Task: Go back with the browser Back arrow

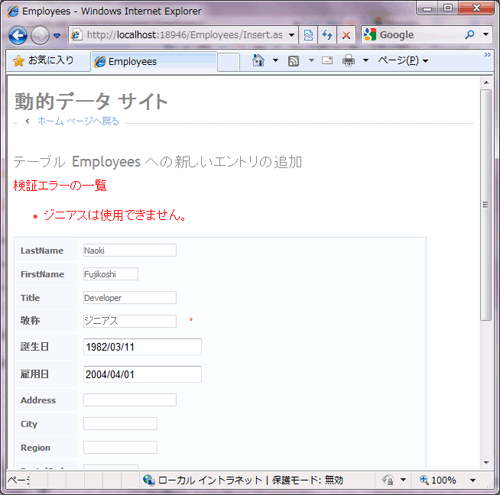Action: 18,35
